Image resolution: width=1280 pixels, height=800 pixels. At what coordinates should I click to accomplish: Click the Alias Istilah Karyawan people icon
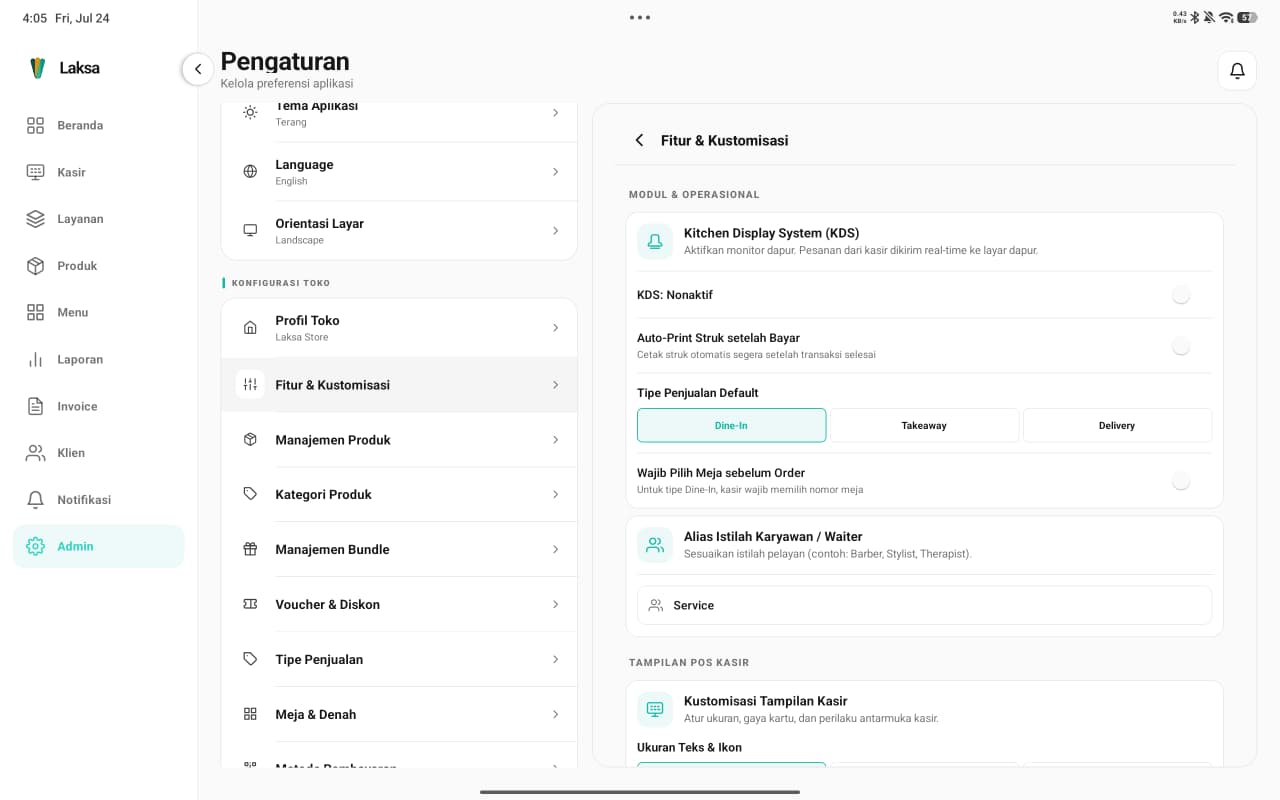pyautogui.click(x=655, y=545)
